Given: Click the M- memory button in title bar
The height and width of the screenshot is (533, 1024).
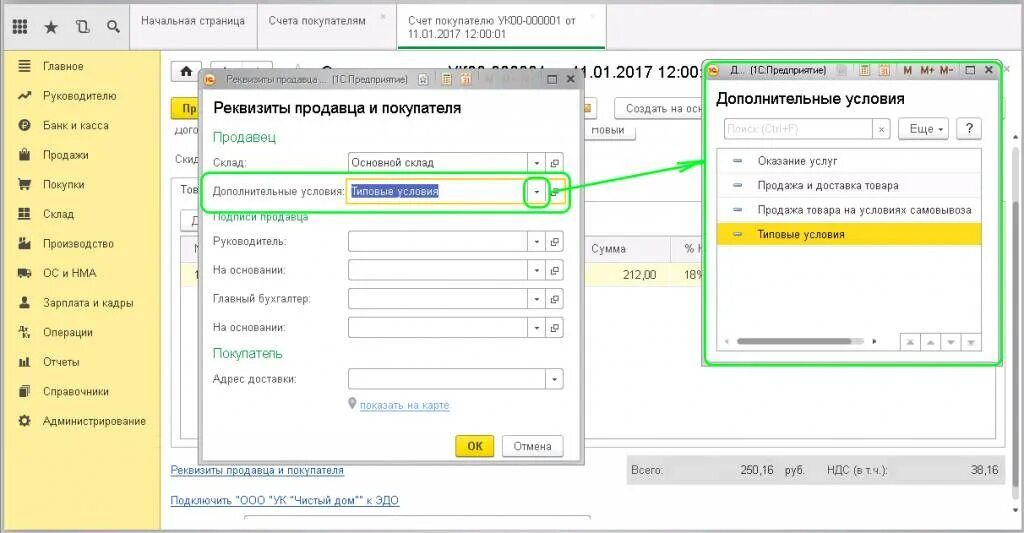Looking at the screenshot, I should (947, 70).
